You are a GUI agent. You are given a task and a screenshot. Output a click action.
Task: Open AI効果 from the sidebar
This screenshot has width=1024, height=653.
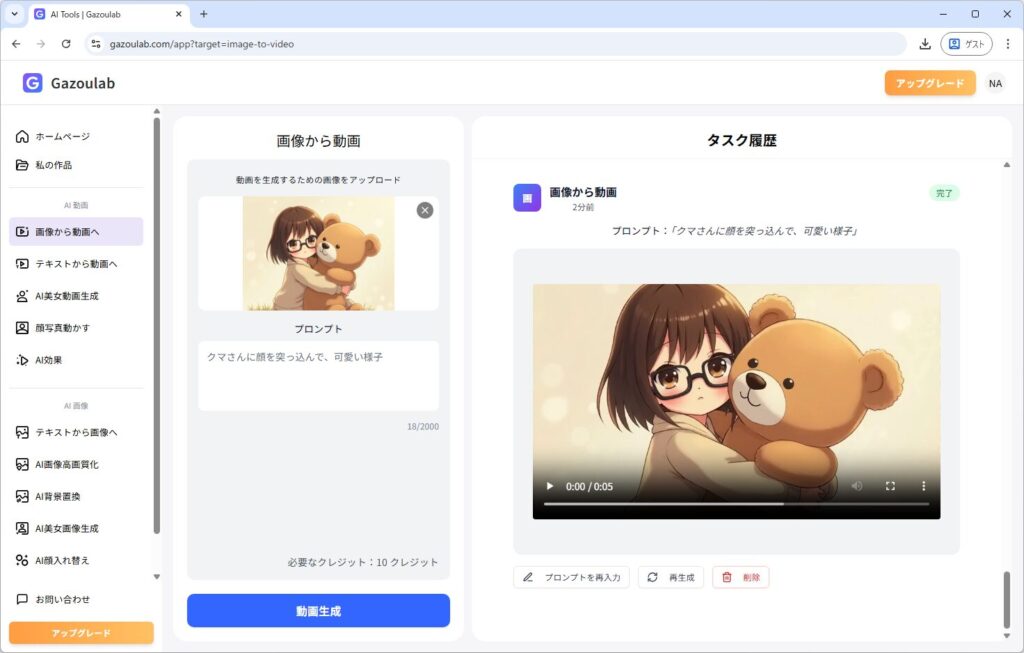49,360
